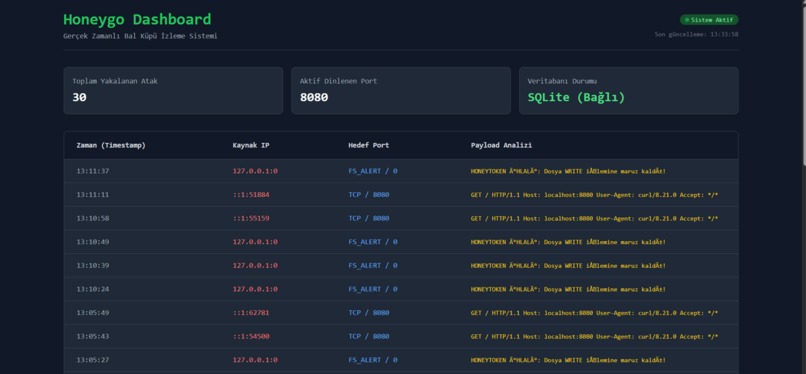Click the GET payload in the 13:05:49 row
Viewport: 806px width, 374px height.
(x=594, y=313)
